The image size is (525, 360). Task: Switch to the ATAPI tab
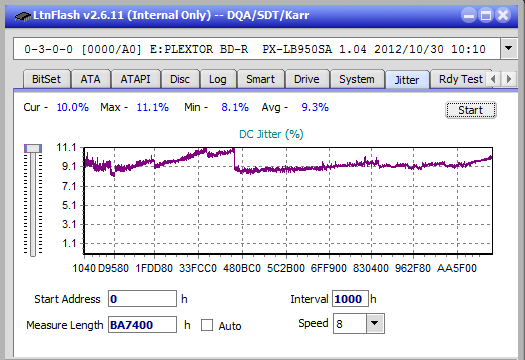136,79
